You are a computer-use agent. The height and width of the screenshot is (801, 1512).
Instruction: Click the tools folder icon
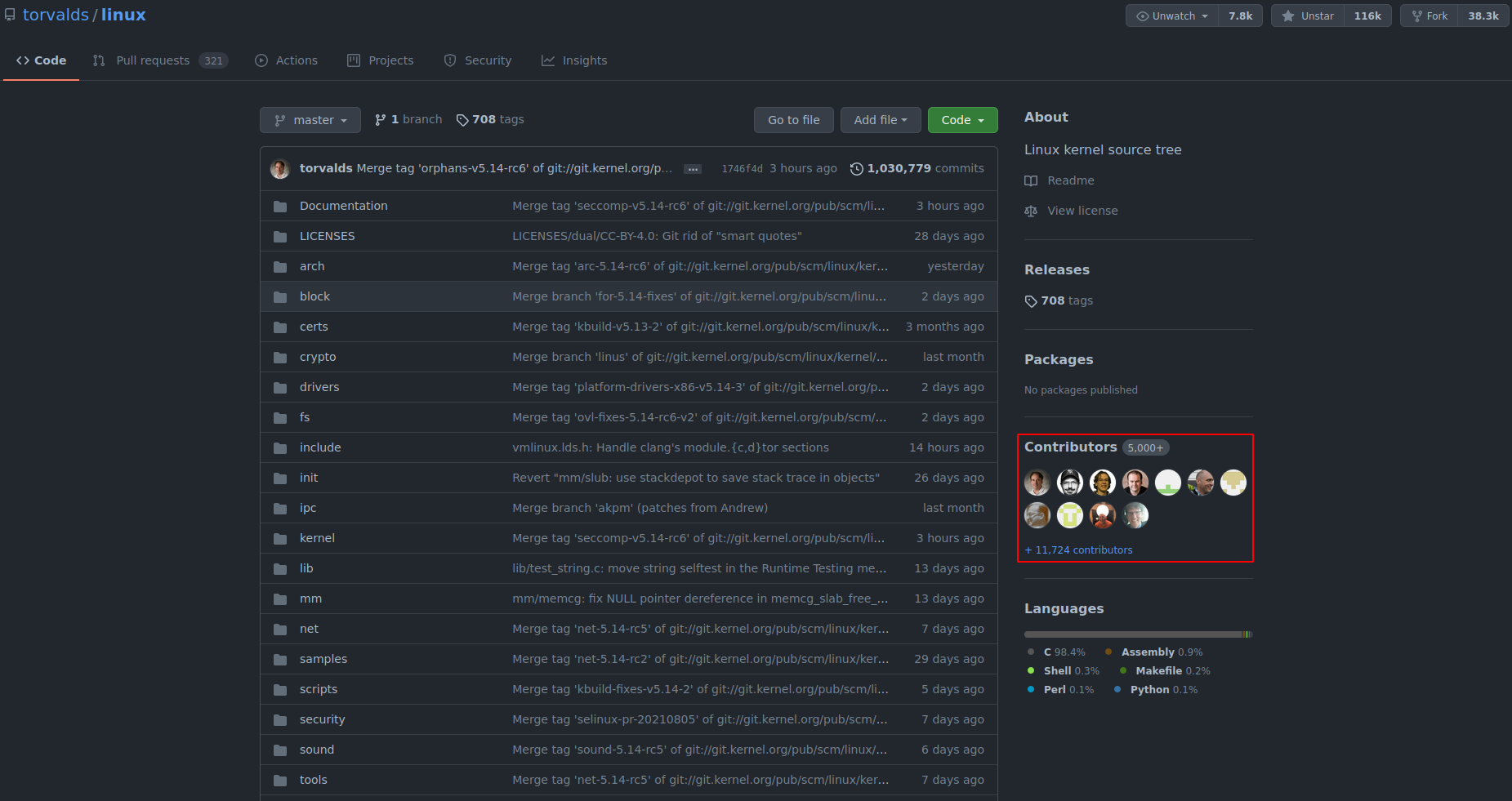coord(280,781)
